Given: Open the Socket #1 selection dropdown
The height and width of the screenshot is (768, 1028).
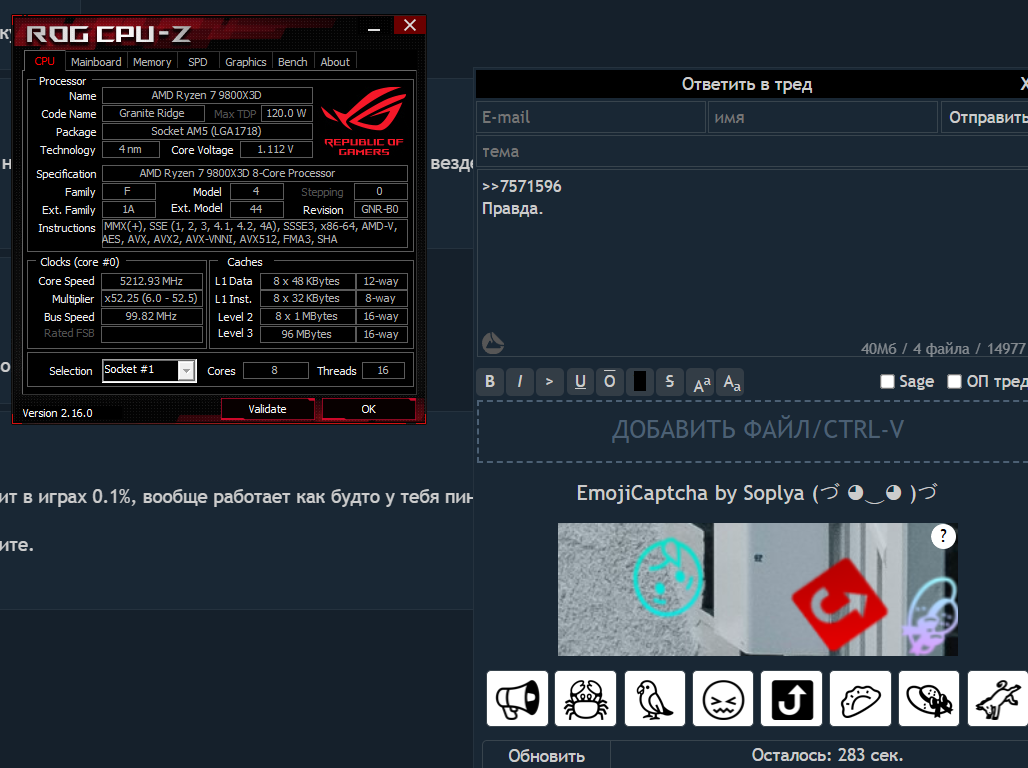Looking at the screenshot, I should tap(186, 371).
